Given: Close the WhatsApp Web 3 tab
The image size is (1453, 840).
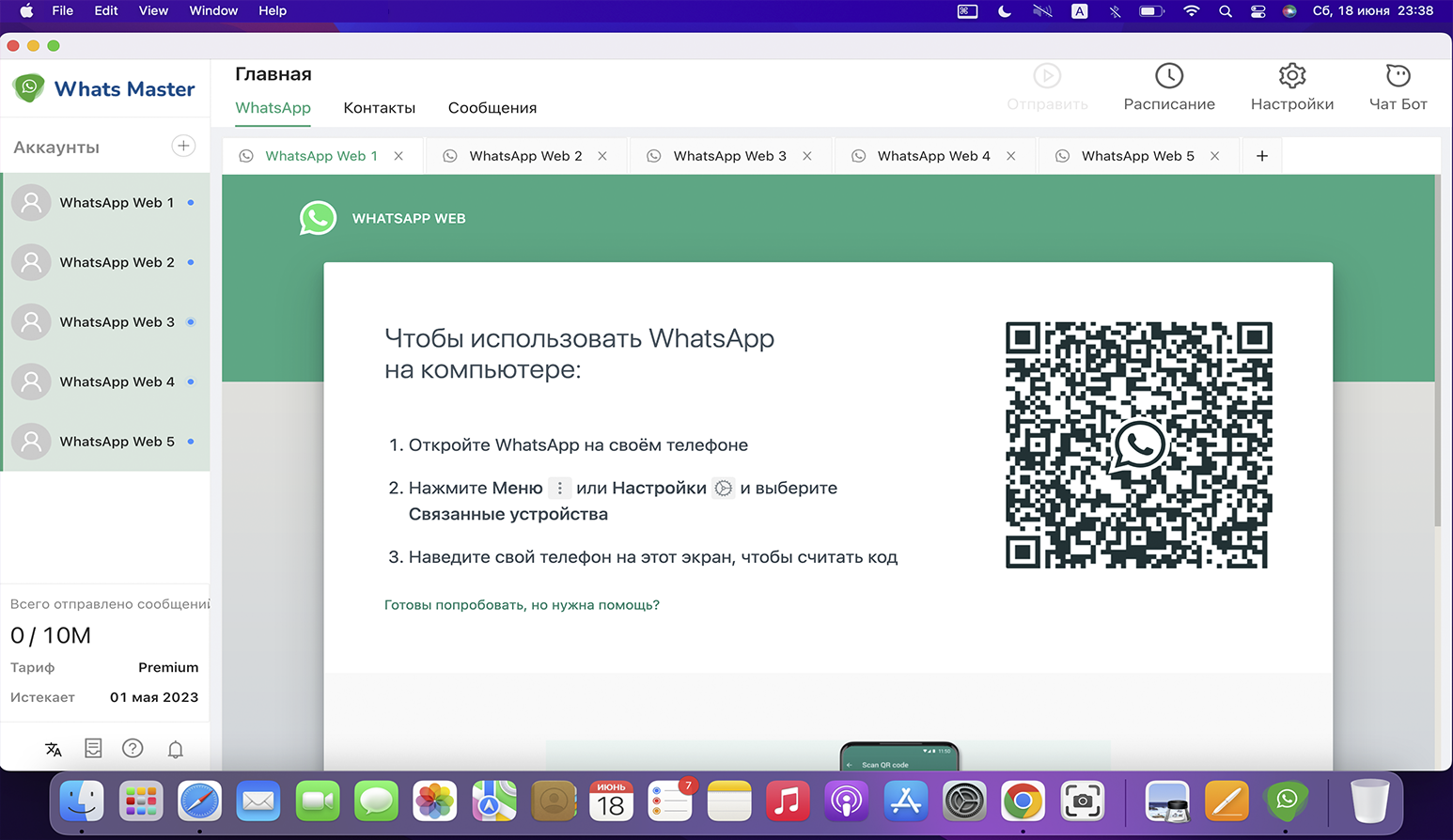Looking at the screenshot, I should click(806, 156).
